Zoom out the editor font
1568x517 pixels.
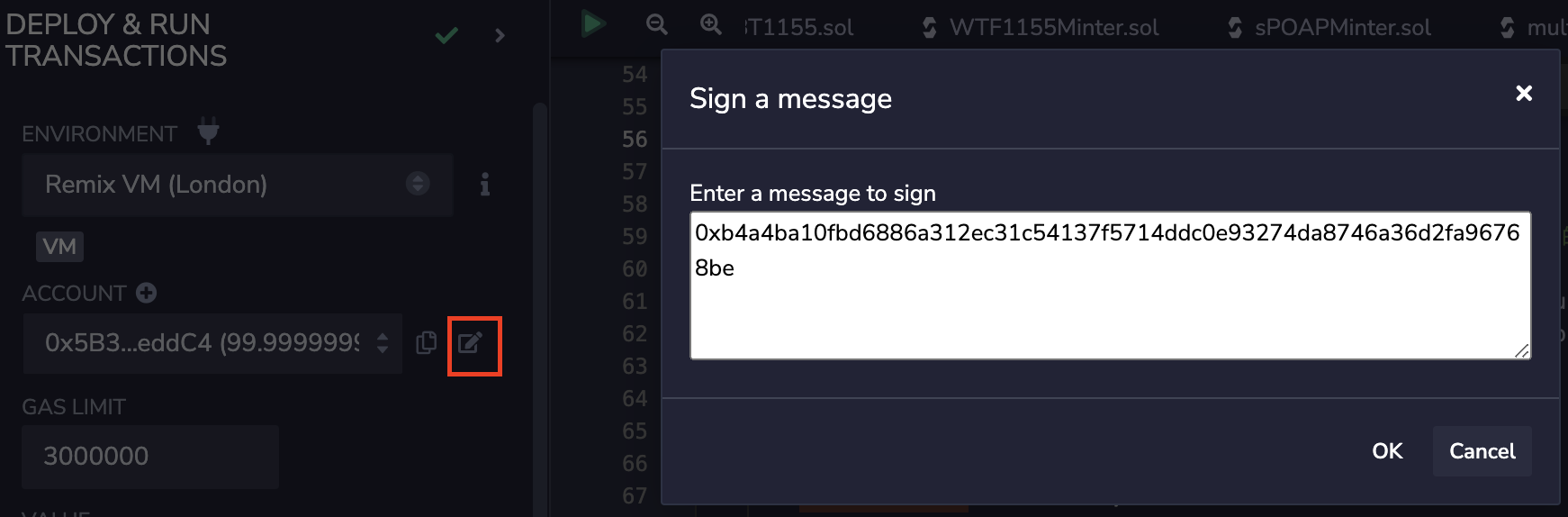pyautogui.click(x=657, y=24)
